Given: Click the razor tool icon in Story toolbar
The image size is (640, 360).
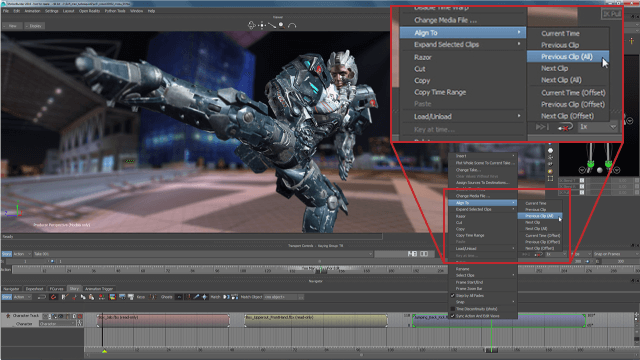Looking at the screenshot, I should coord(65,297).
